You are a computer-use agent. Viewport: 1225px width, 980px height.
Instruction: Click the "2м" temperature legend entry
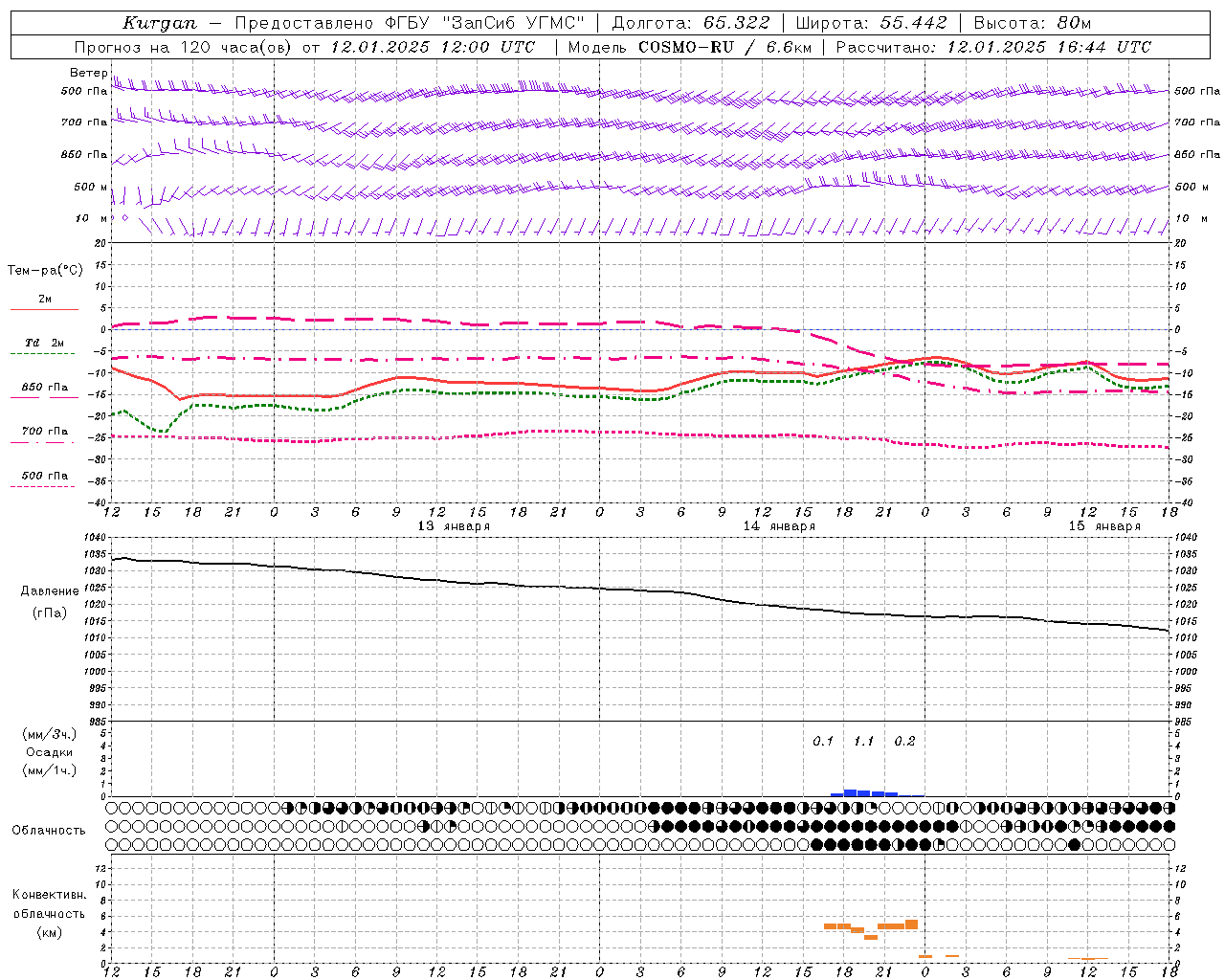pos(45,300)
